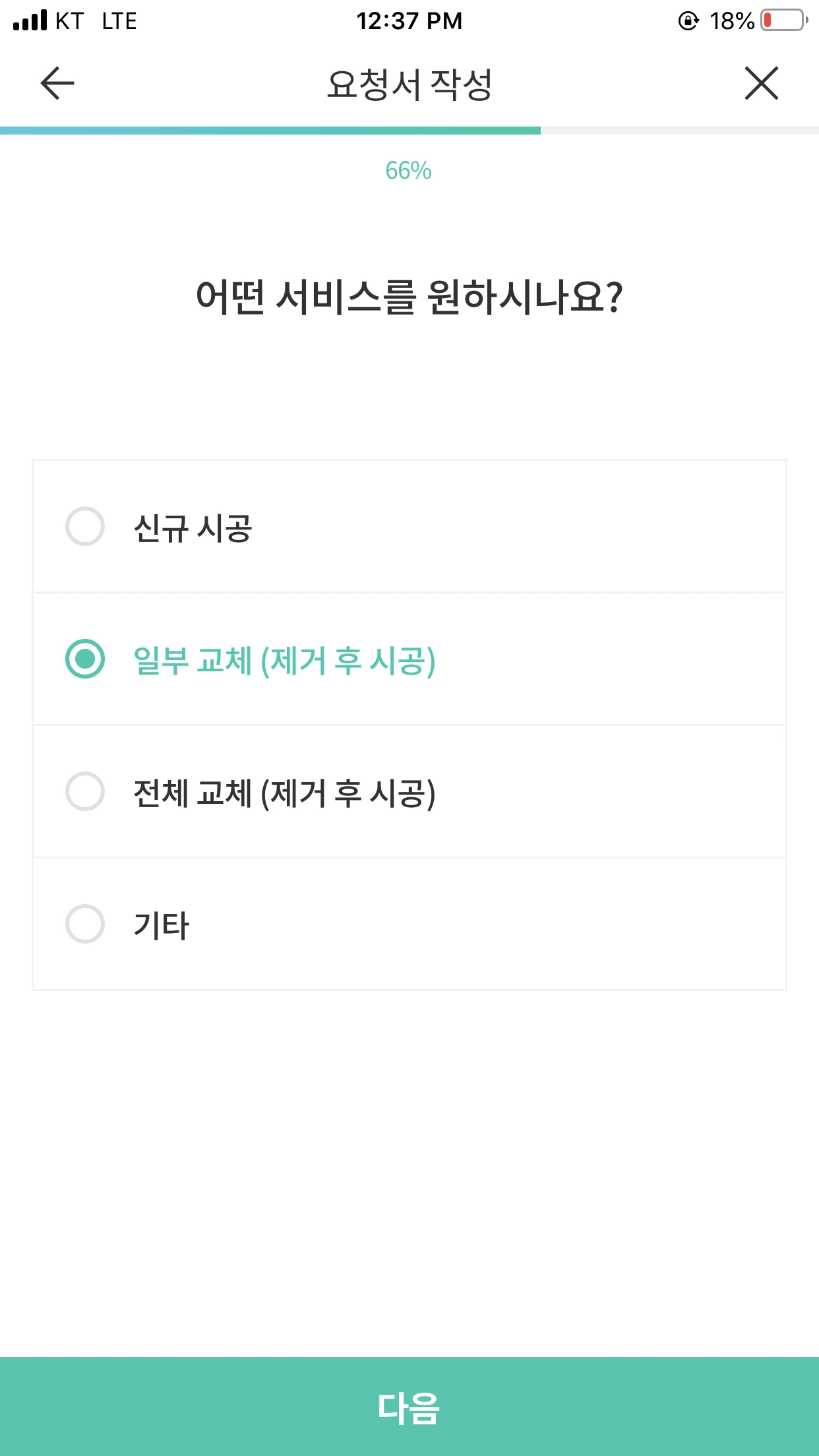819x1456 pixels.
Task: Tap the 12:37 PM clock
Action: [x=409, y=21]
